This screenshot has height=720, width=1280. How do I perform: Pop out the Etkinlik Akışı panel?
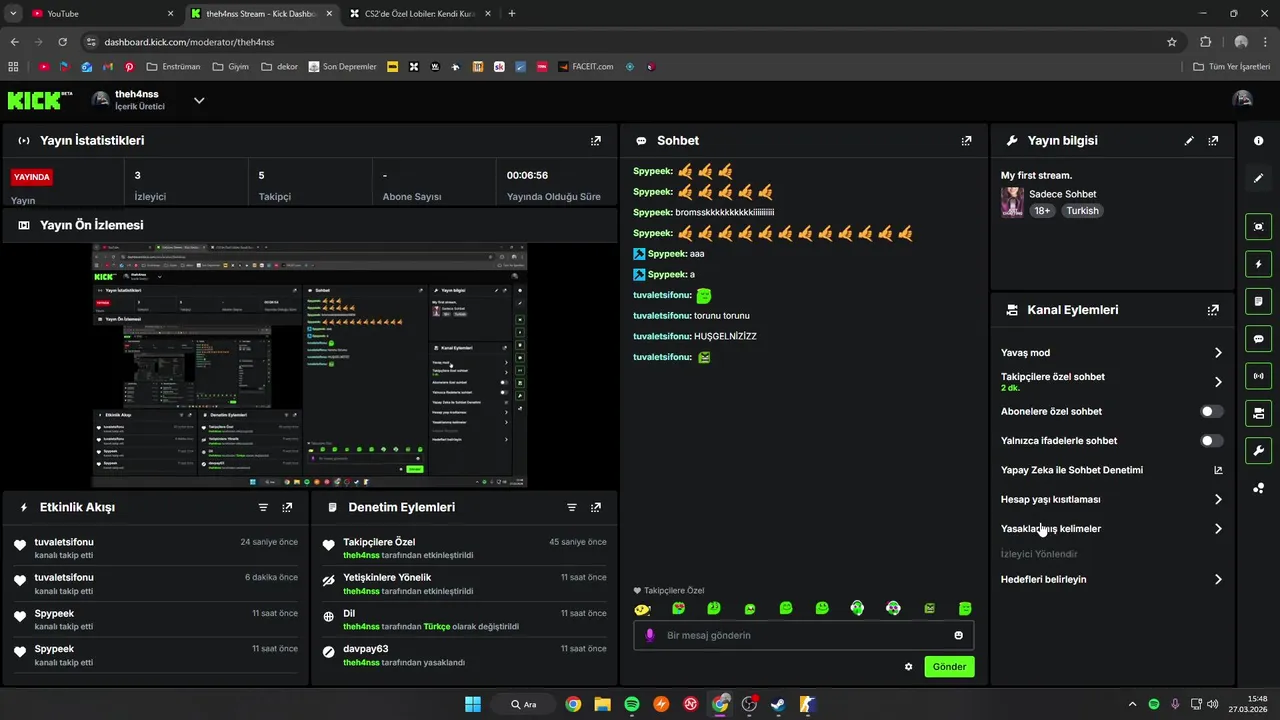(287, 507)
